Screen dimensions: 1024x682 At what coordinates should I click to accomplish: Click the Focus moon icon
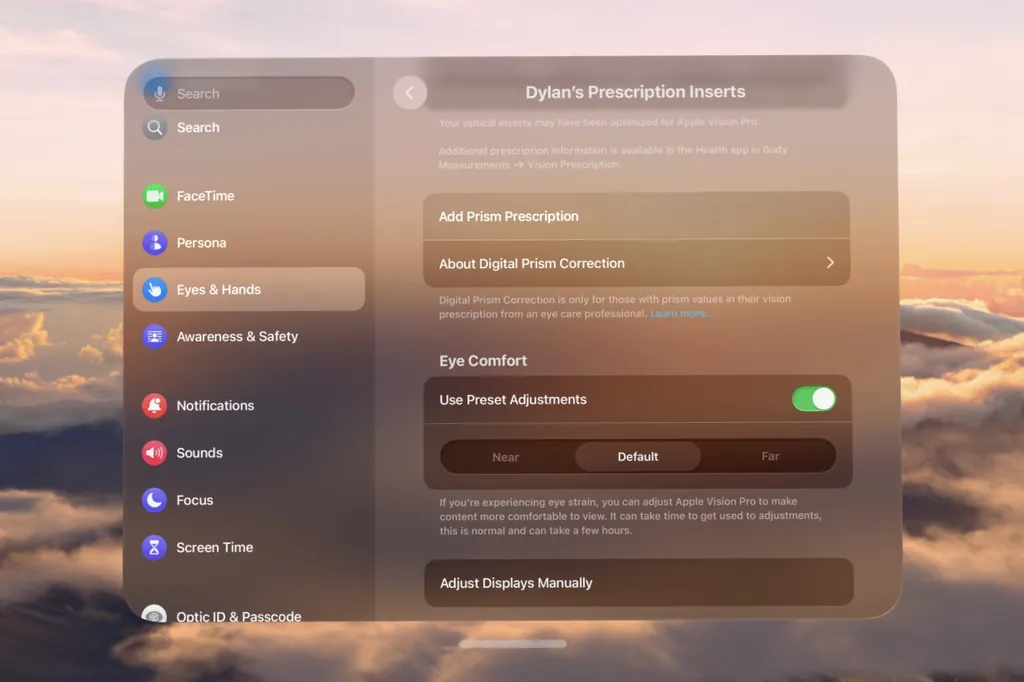pyautogui.click(x=154, y=500)
